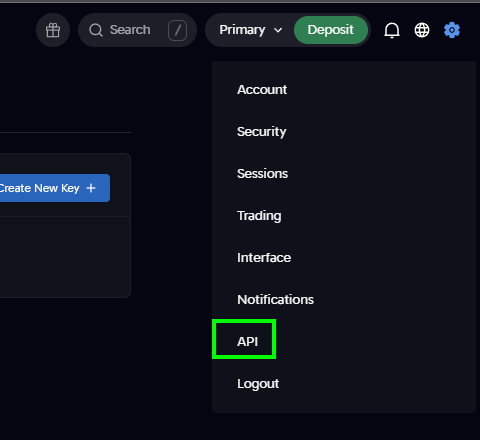Screen dimensions: 480x440
Task: Expand the Primary account dropdown
Action: 251,30
